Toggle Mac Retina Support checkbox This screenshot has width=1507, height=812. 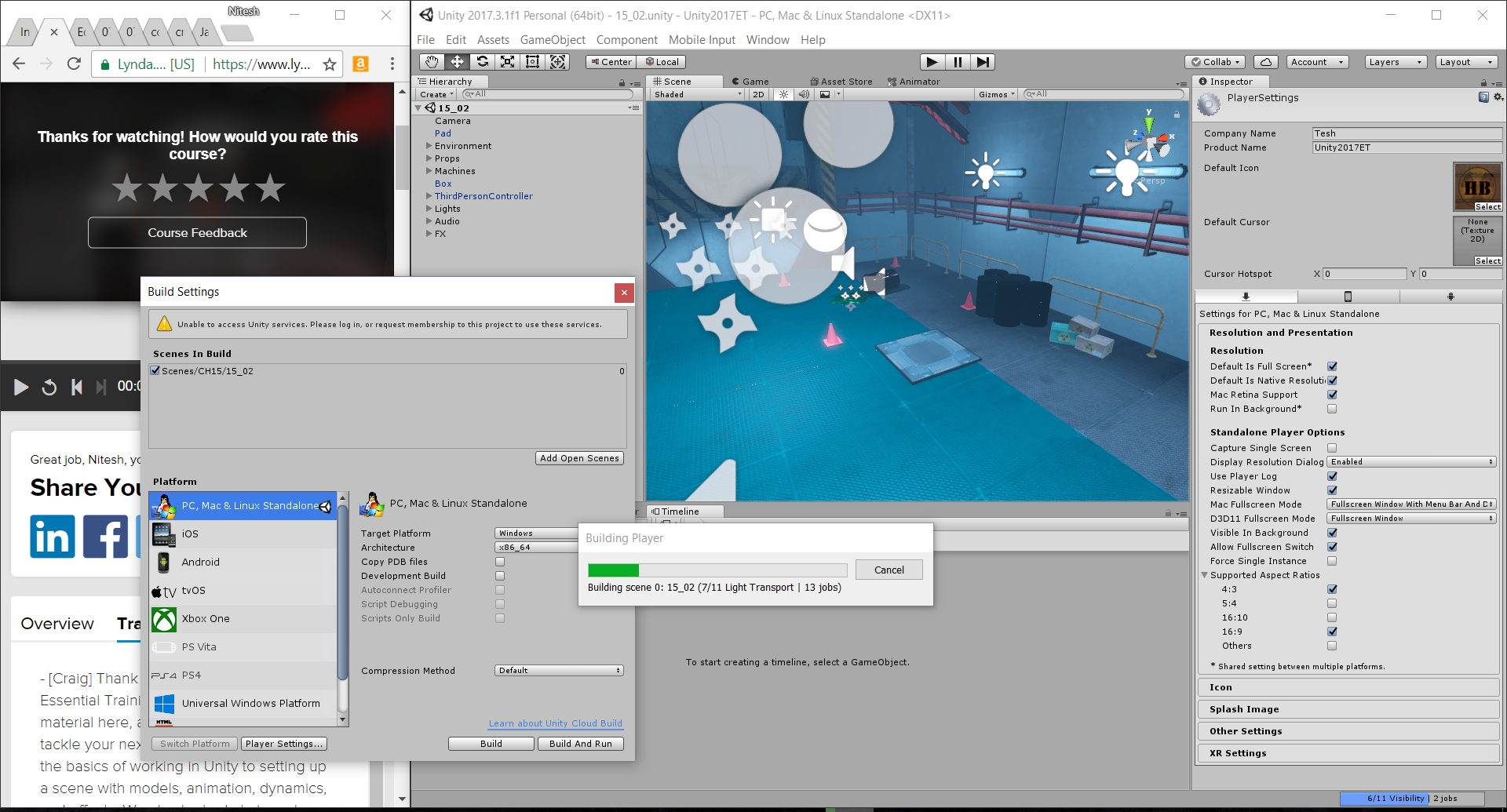pos(1332,395)
